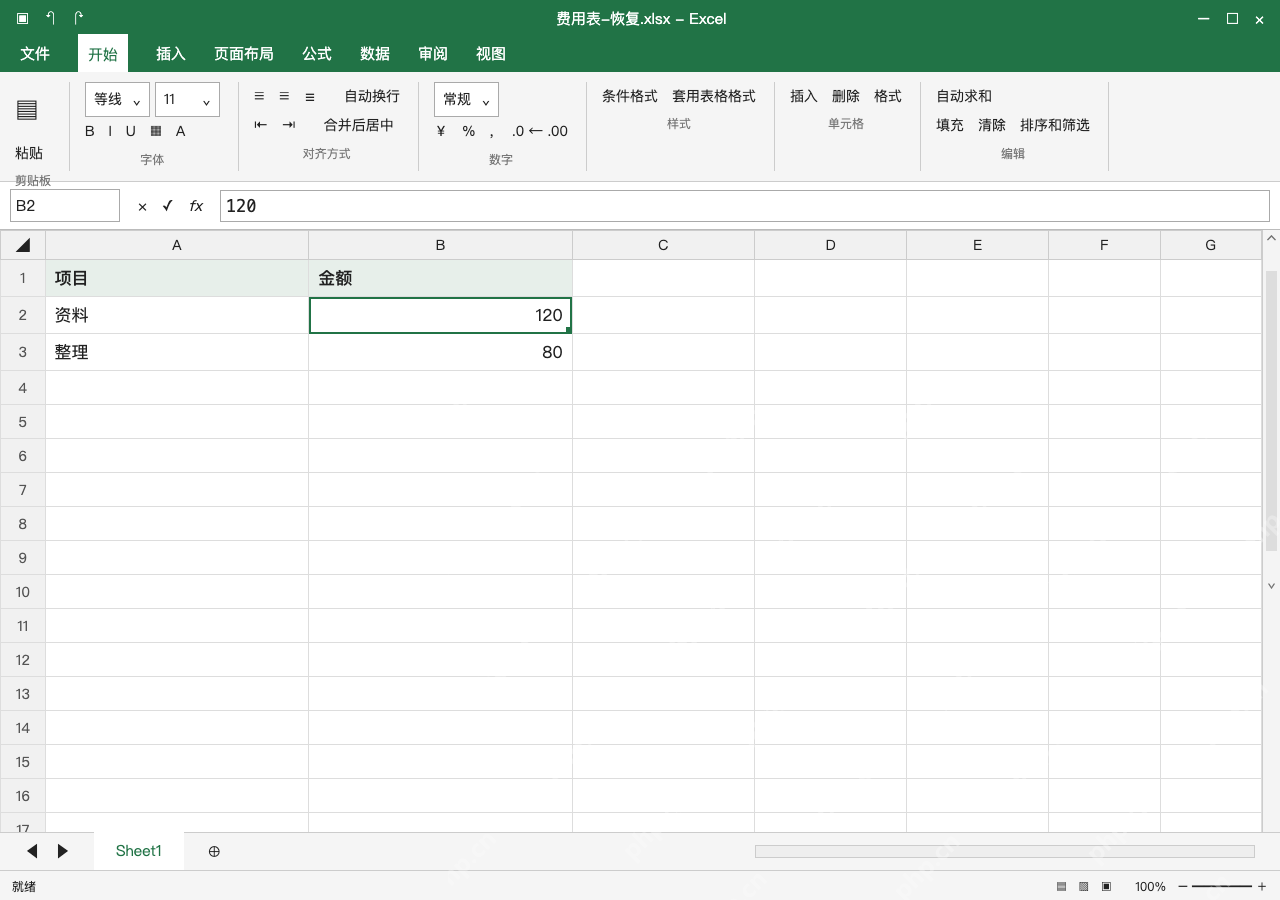This screenshot has height=900, width=1280.
Task: Toggle 自动换行 wrap text
Action: [x=372, y=96]
